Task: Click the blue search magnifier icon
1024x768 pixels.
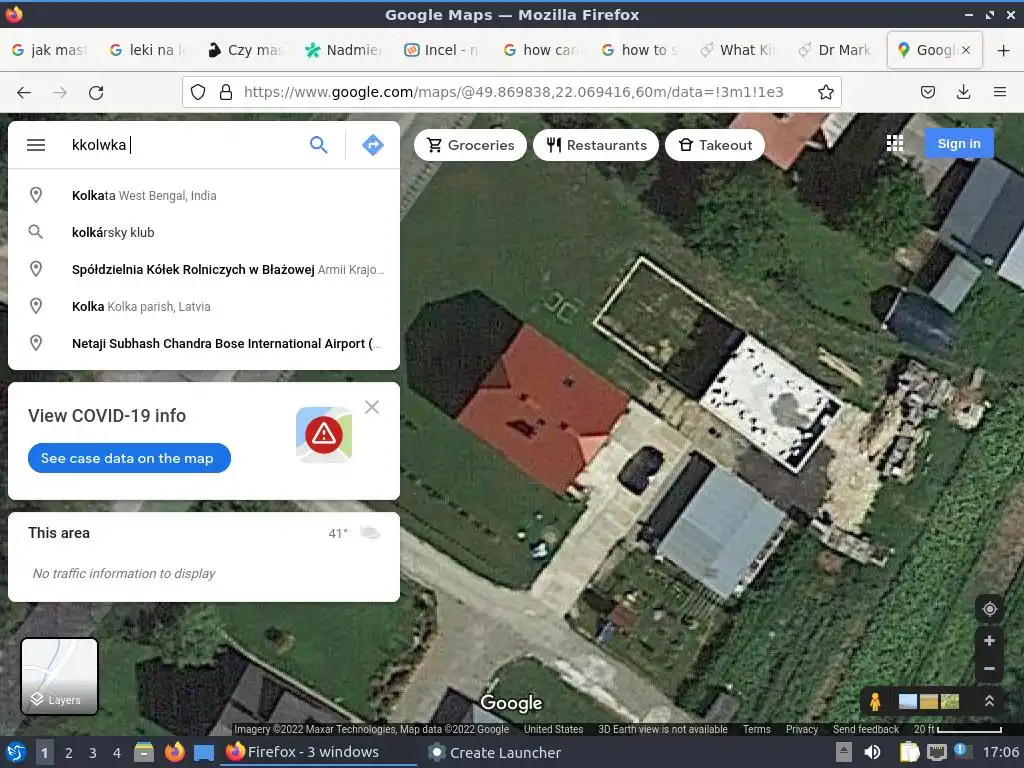Action: [x=319, y=145]
